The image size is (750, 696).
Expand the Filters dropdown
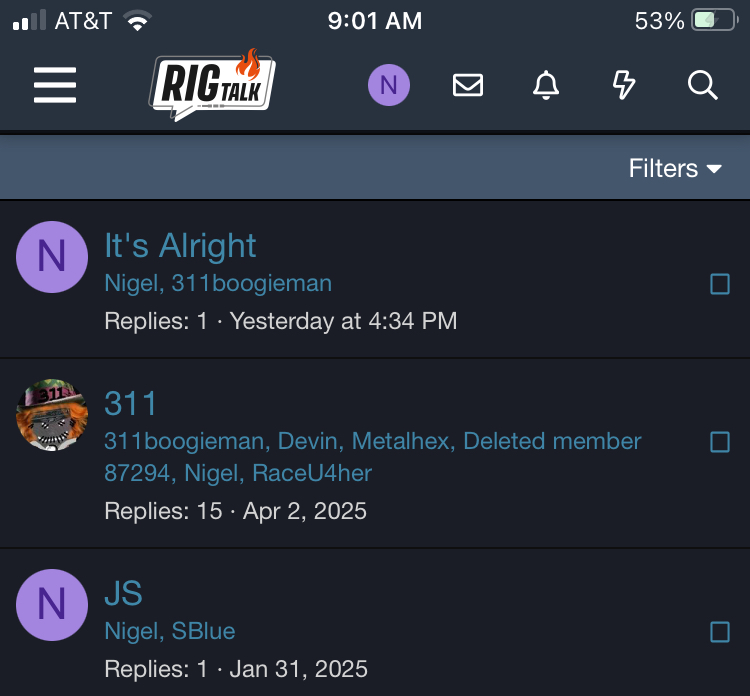675,168
